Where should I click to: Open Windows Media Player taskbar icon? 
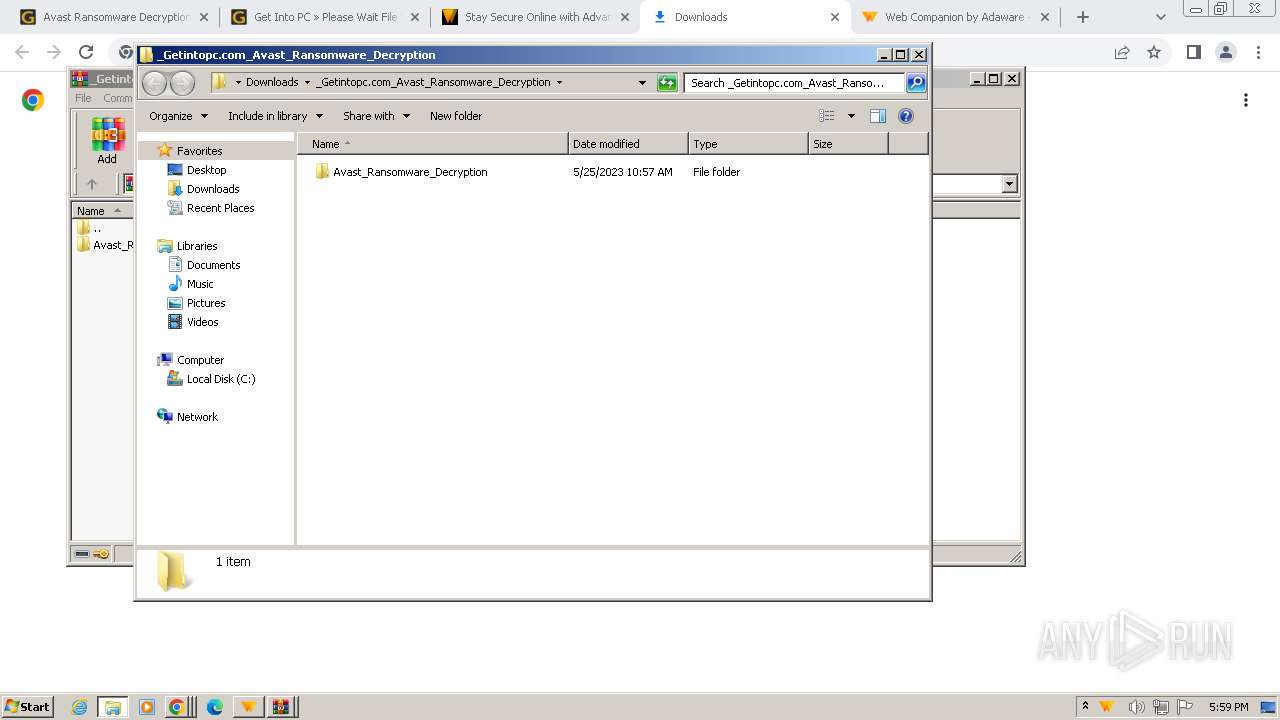[147, 707]
